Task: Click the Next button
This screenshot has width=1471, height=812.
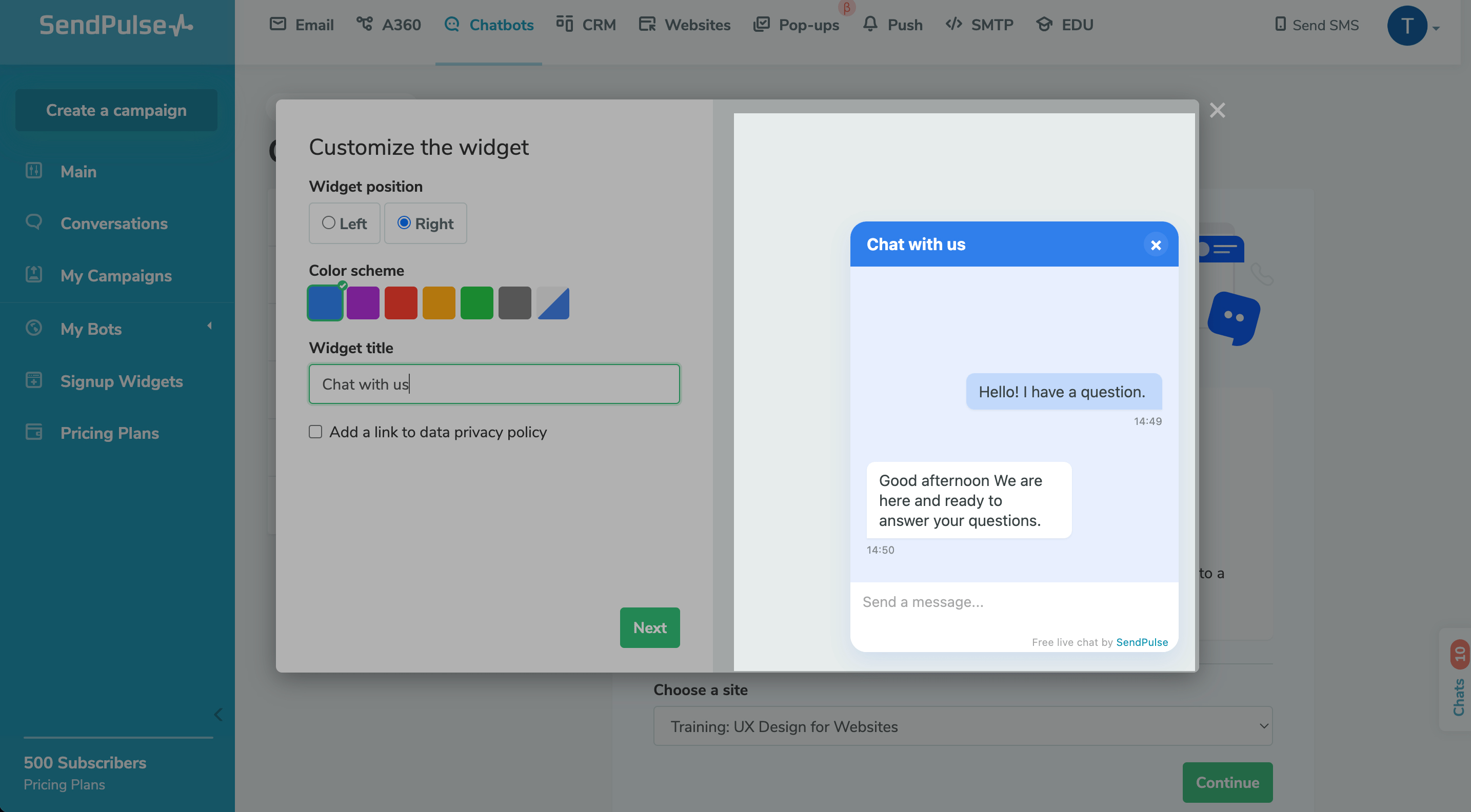Action: click(x=649, y=627)
